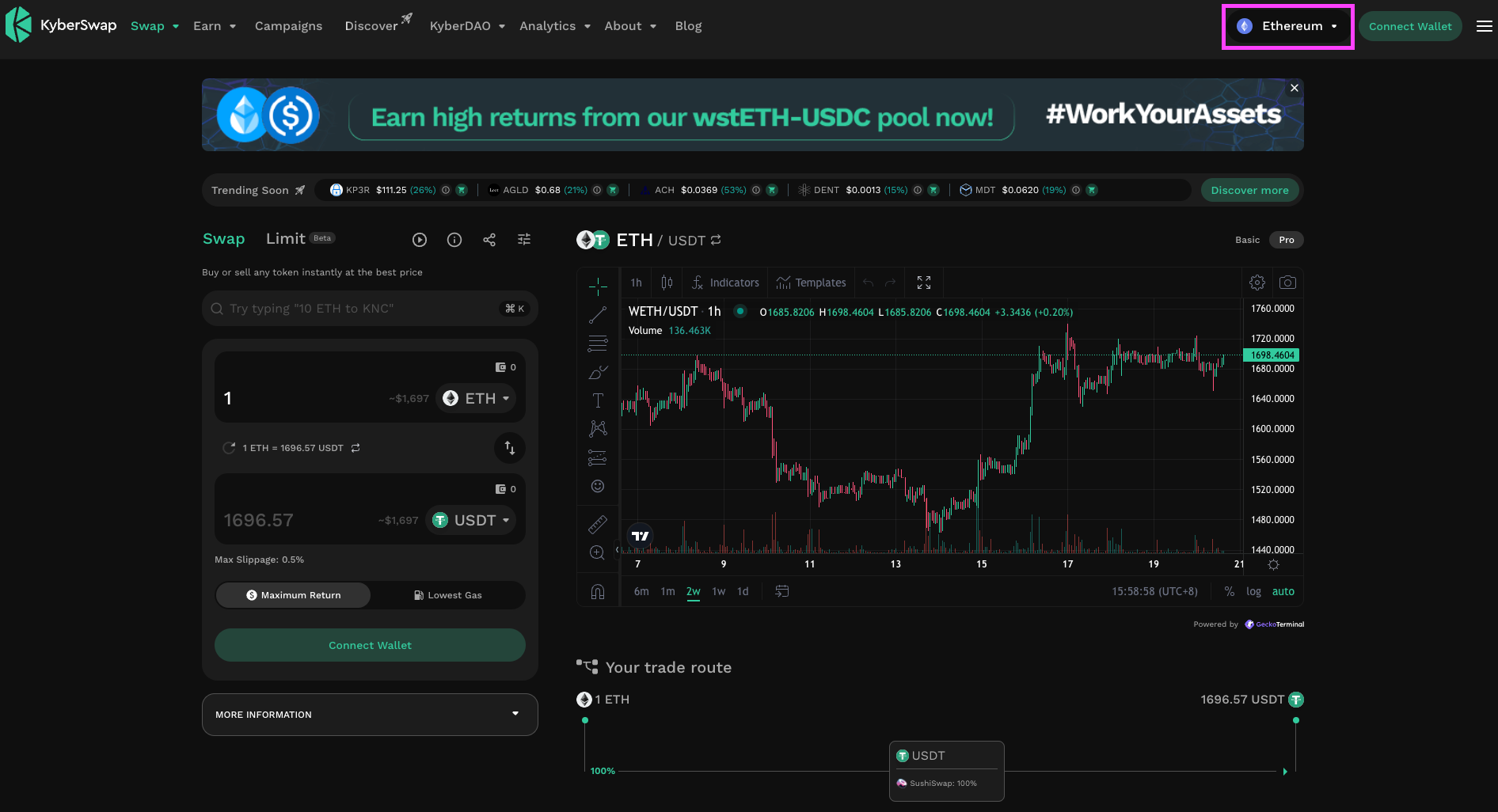Open the KyberDAO nav dropdown
This screenshot has height=812, width=1498.
[x=467, y=26]
